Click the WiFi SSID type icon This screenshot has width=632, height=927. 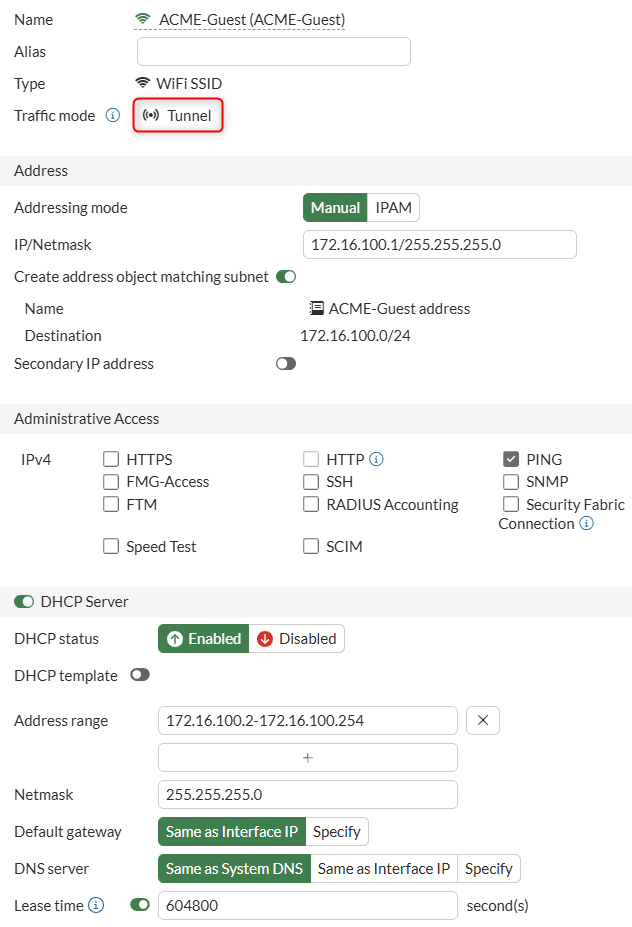click(142, 83)
